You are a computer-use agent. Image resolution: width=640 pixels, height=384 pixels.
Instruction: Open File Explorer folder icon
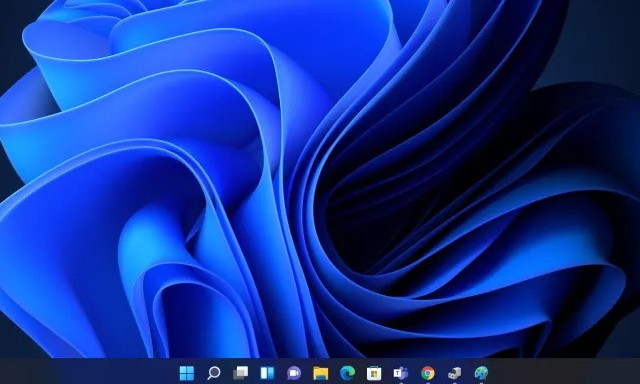pyautogui.click(x=321, y=373)
